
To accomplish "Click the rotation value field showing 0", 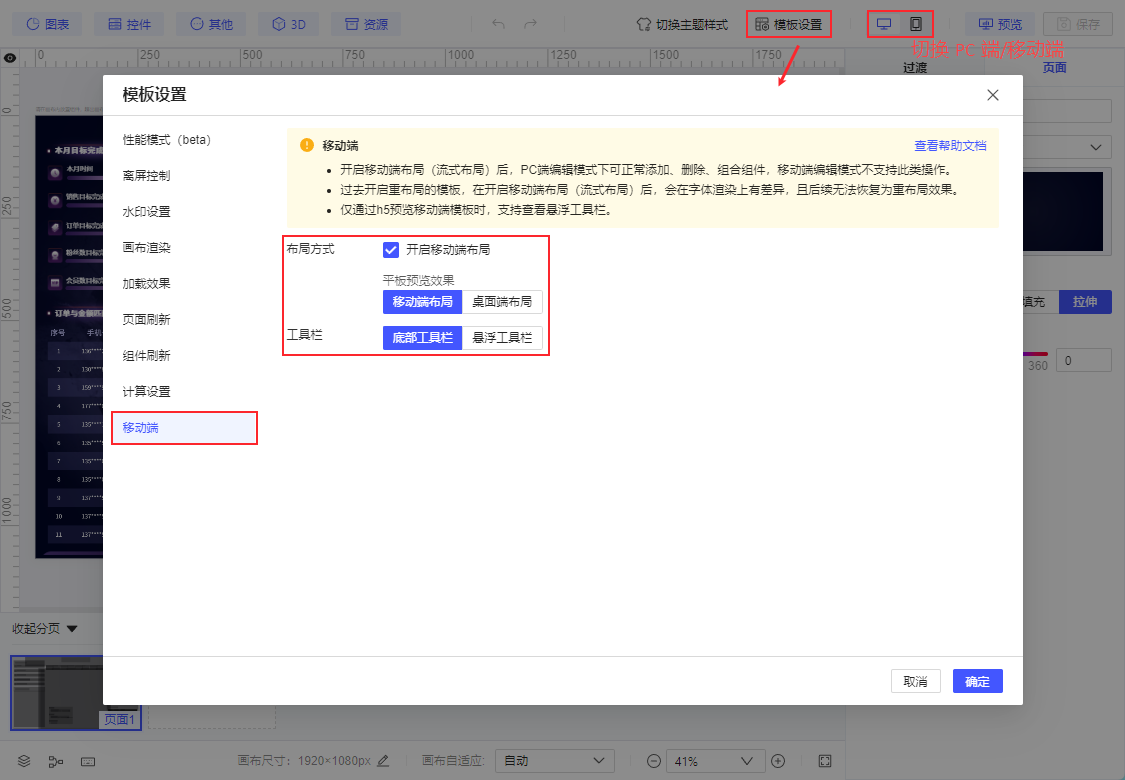I will tap(1085, 361).
